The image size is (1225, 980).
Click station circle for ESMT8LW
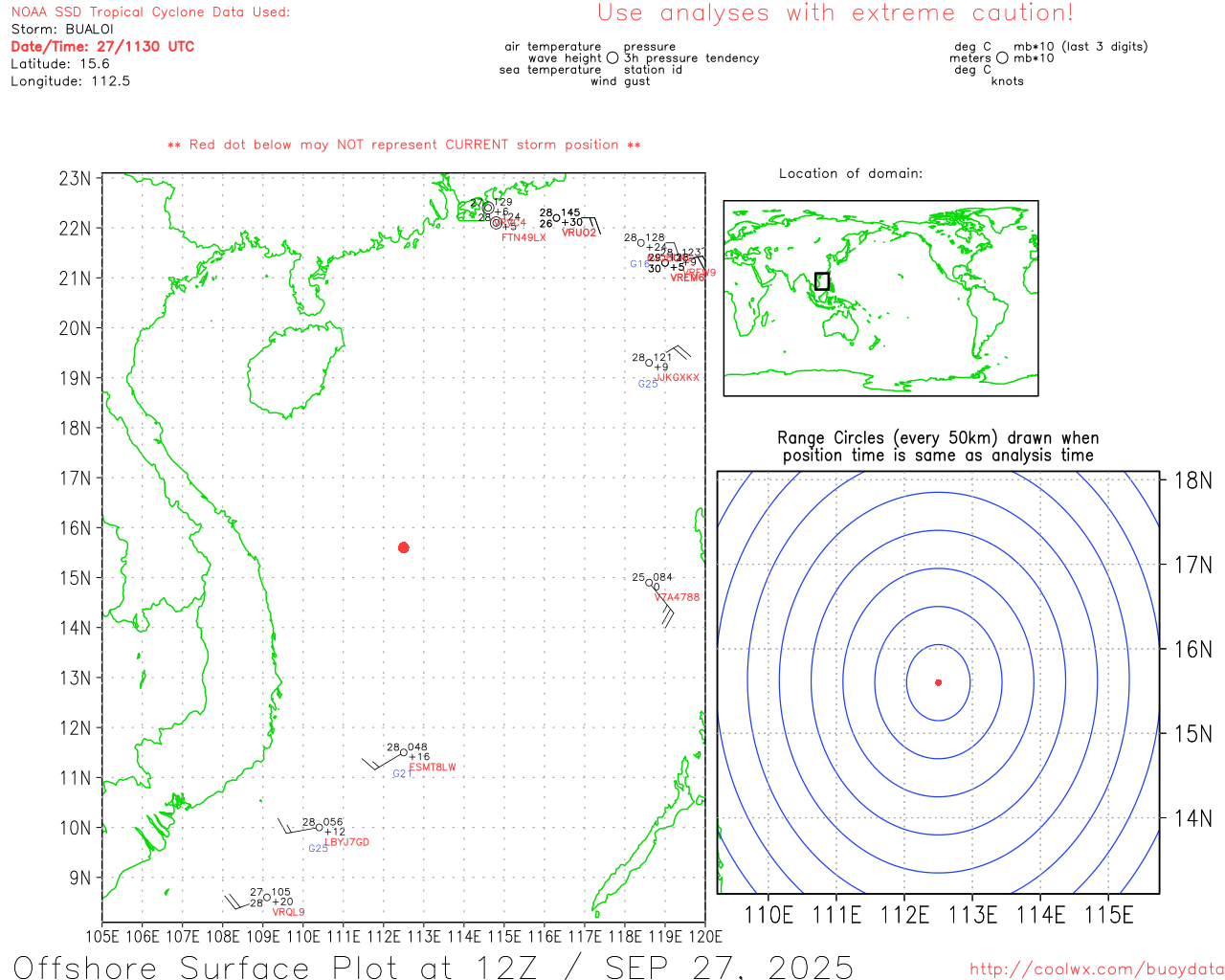click(x=404, y=752)
